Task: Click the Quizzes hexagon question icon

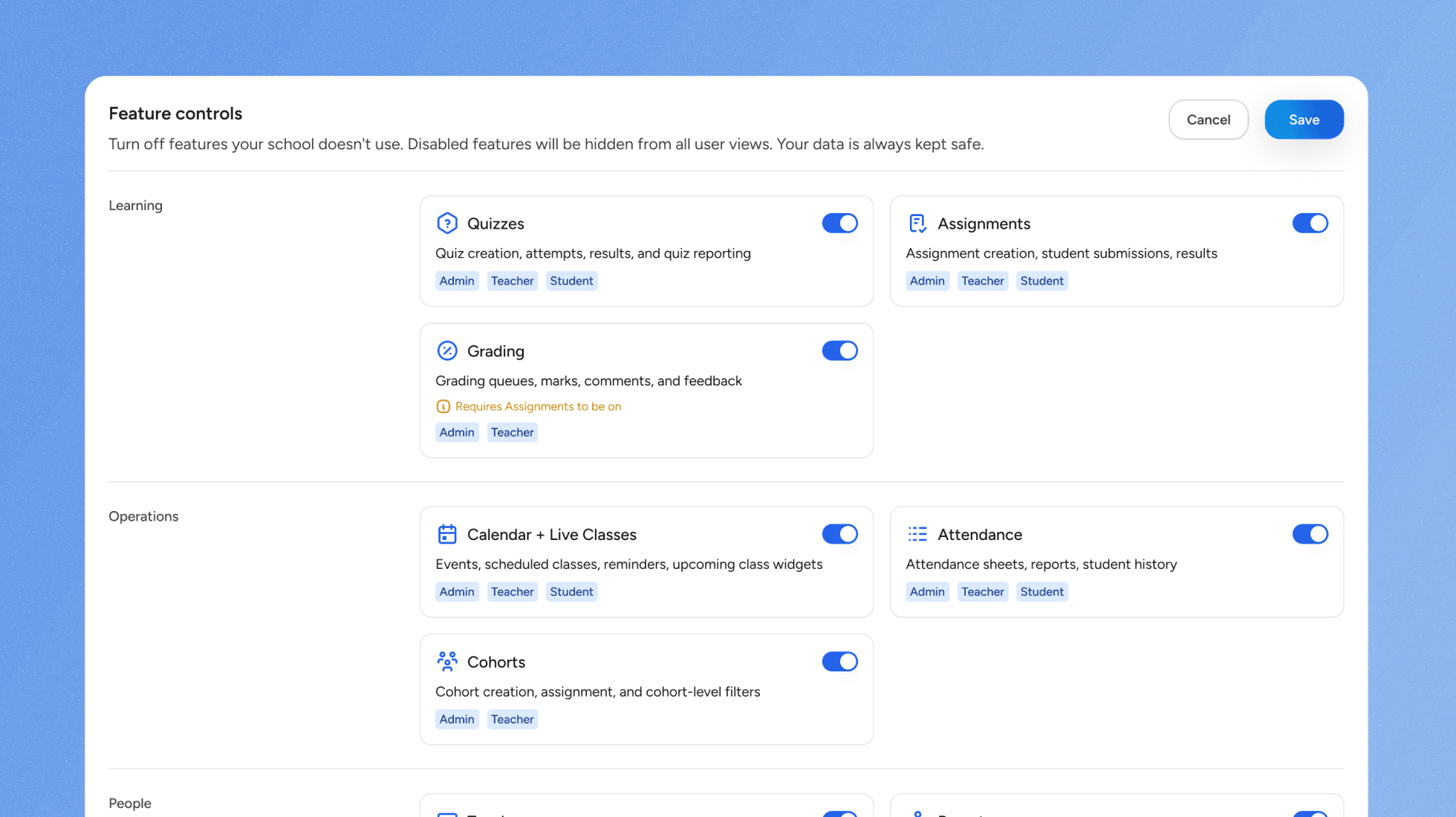Action: (x=447, y=223)
